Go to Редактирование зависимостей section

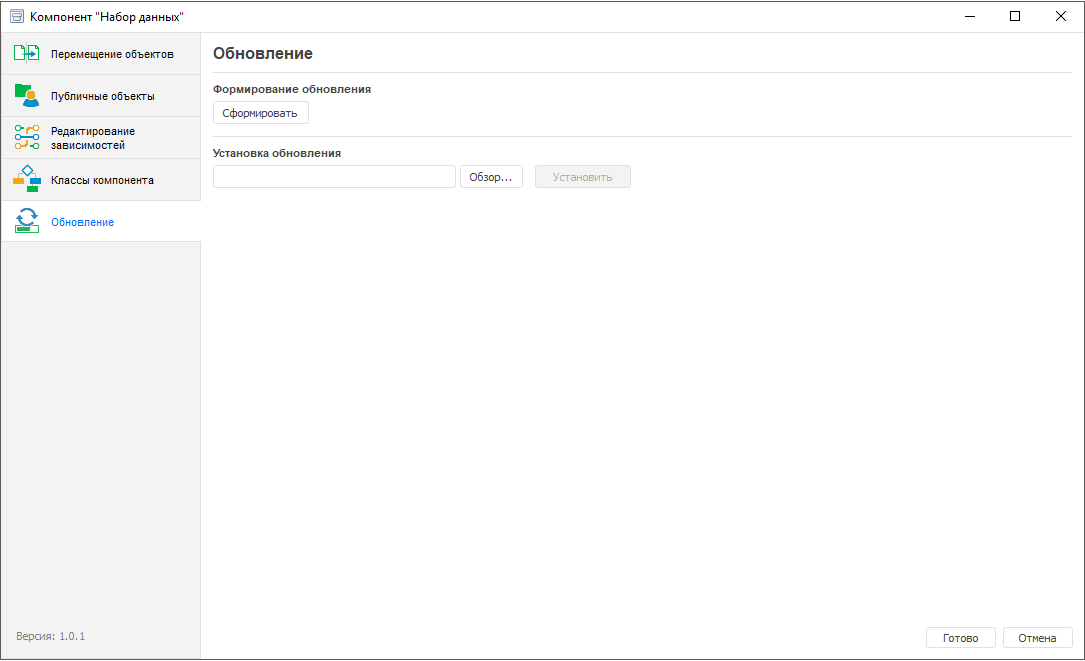click(101, 138)
